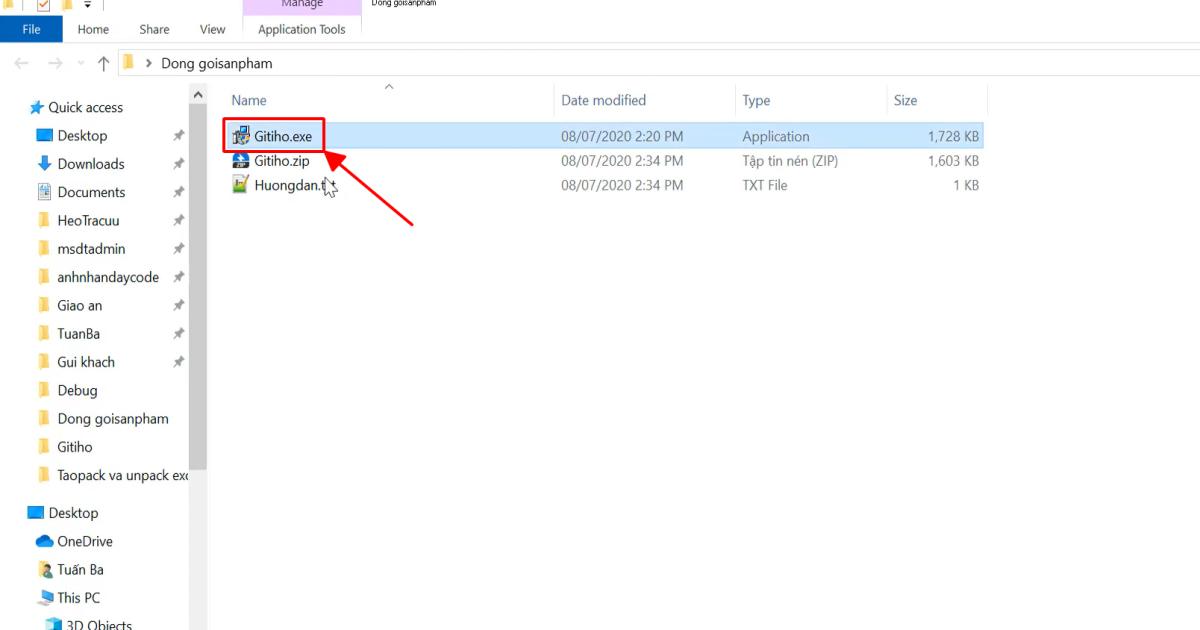1200x630 pixels.
Task: Open the Application Tools tab
Action: point(302,29)
